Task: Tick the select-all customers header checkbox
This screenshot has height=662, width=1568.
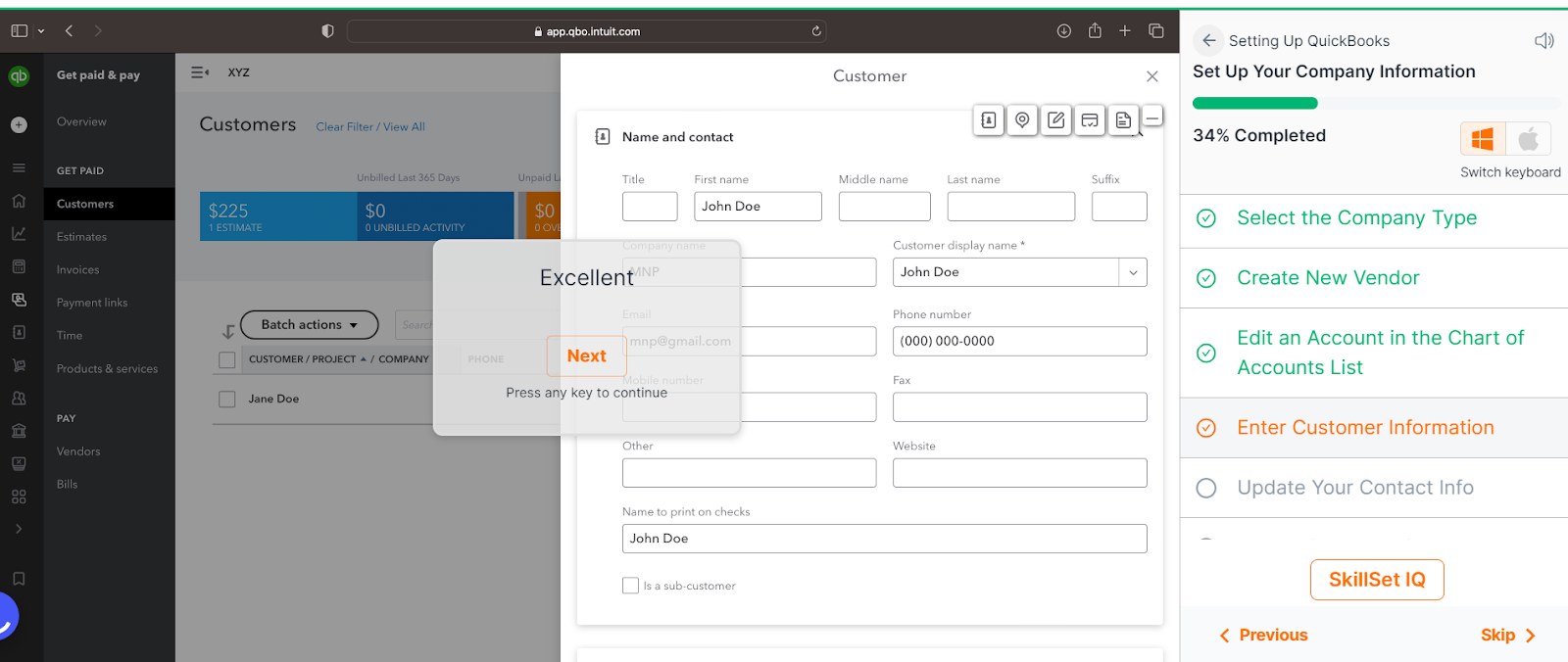Action: pyautogui.click(x=227, y=360)
